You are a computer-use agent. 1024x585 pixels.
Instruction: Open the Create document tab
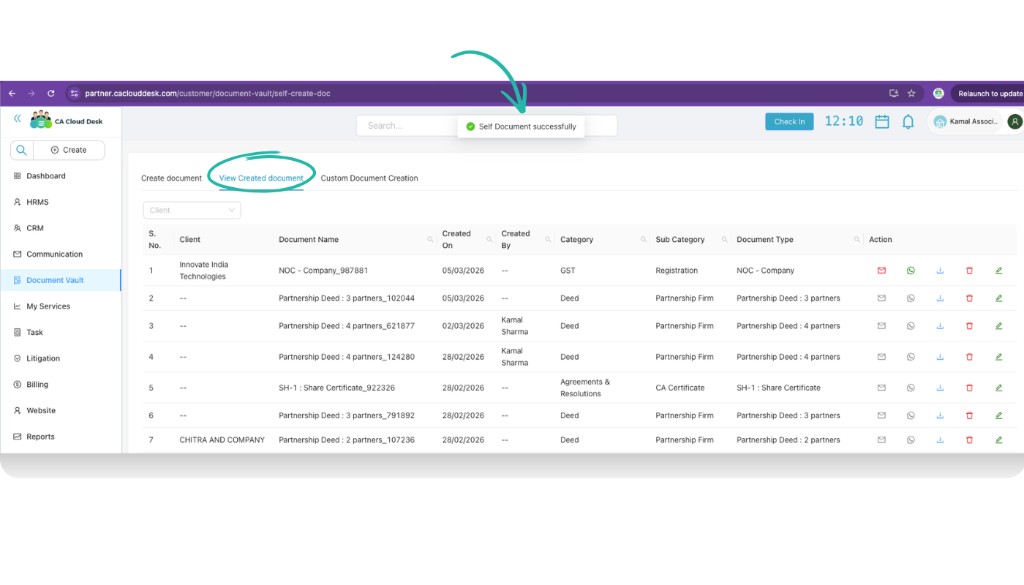pyautogui.click(x=171, y=177)
